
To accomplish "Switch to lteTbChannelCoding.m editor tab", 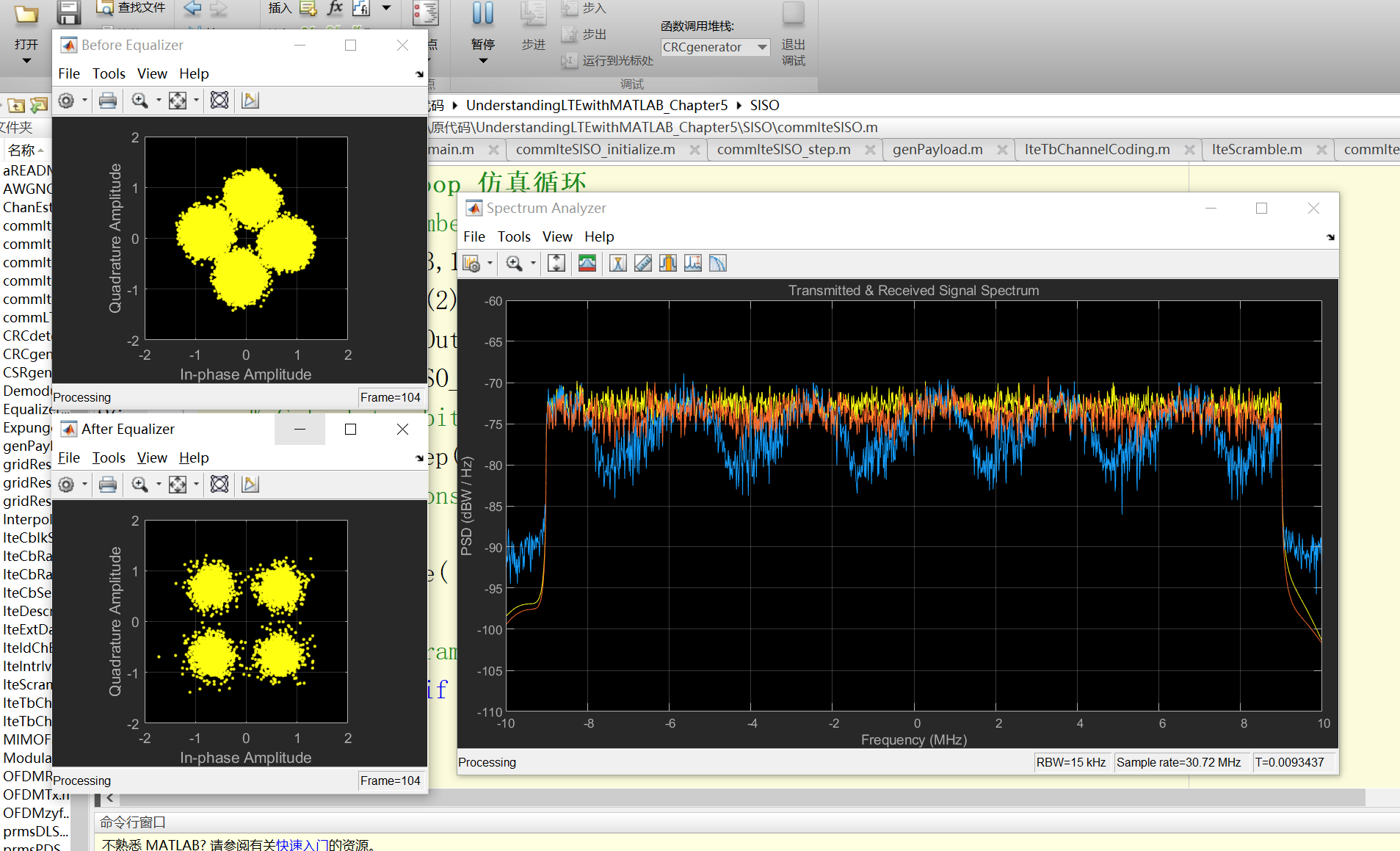I will click(1097, 150).
